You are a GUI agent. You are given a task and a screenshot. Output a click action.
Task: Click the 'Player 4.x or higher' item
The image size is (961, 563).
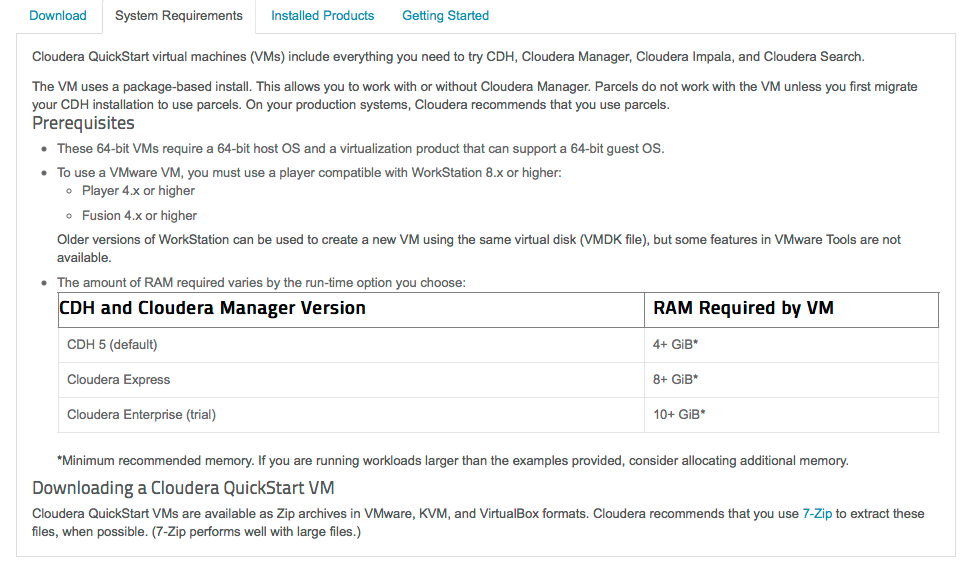139,191
